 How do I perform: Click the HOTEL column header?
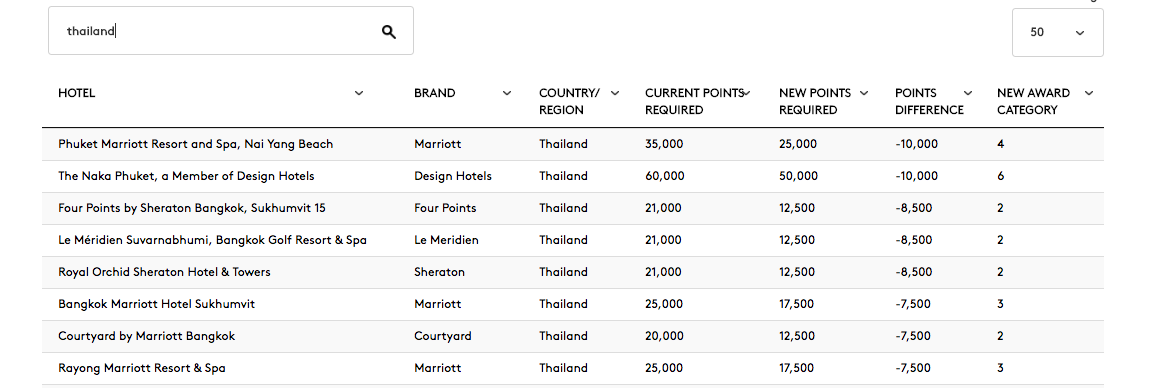pos(76,93)
